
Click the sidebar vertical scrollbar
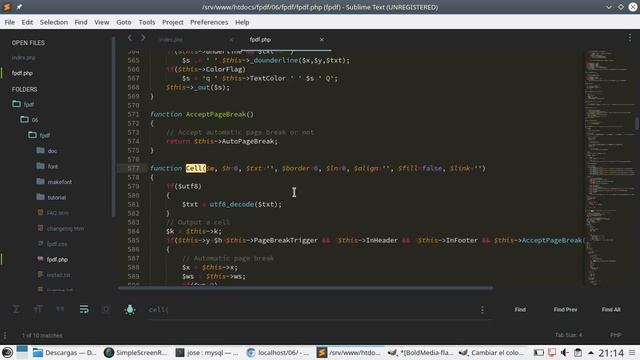[113, 127]
